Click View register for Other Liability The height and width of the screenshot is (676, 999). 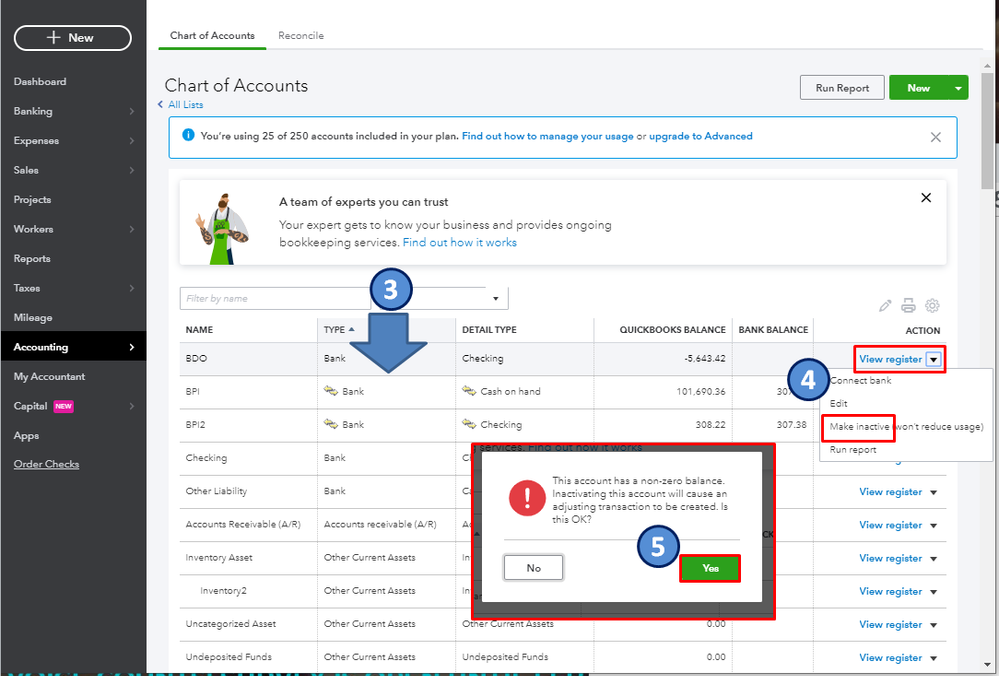click(x=890, y=492)
